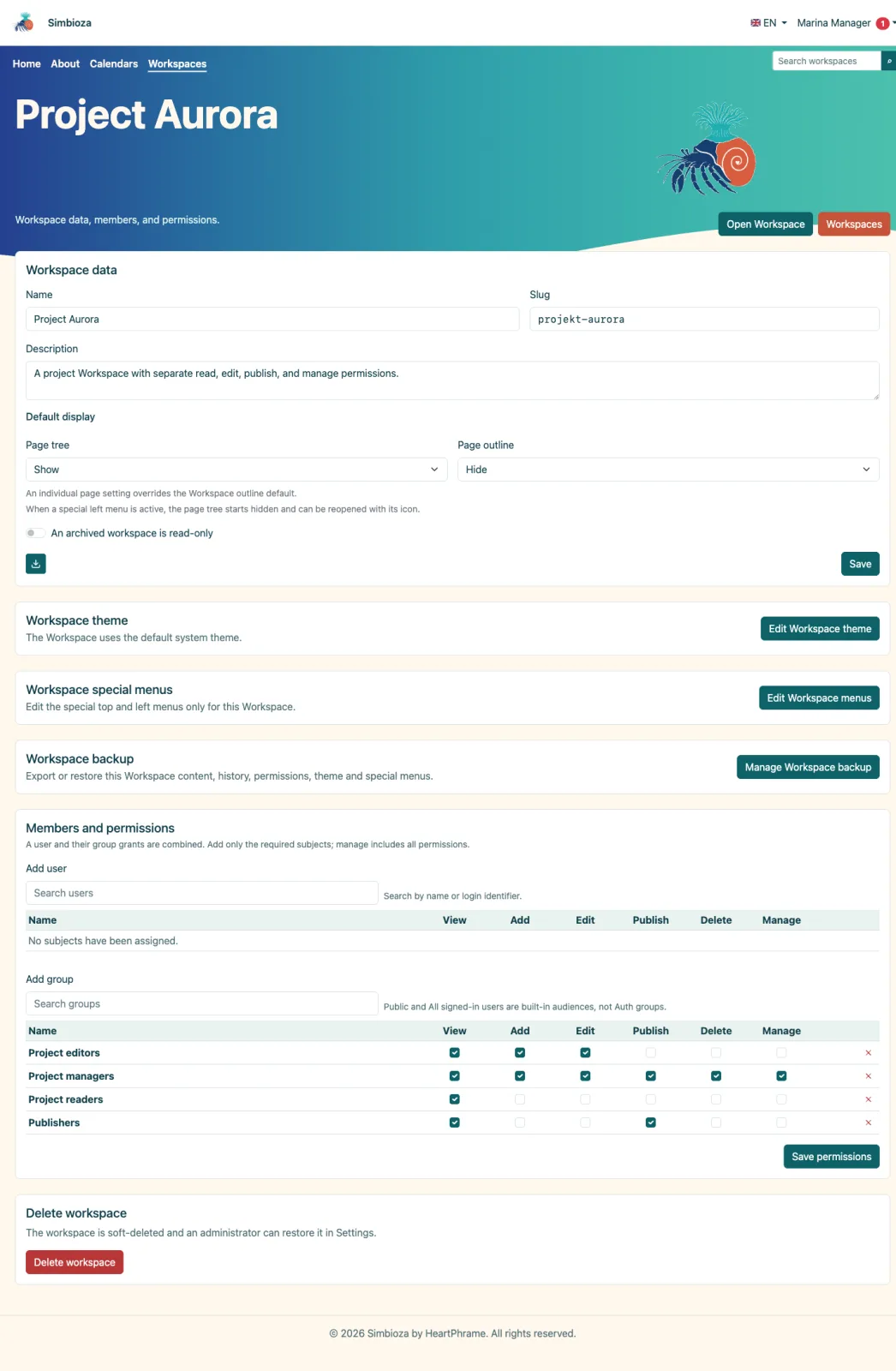Click the Publishers group name
Screen dimensions: 896x1371
54,1123
